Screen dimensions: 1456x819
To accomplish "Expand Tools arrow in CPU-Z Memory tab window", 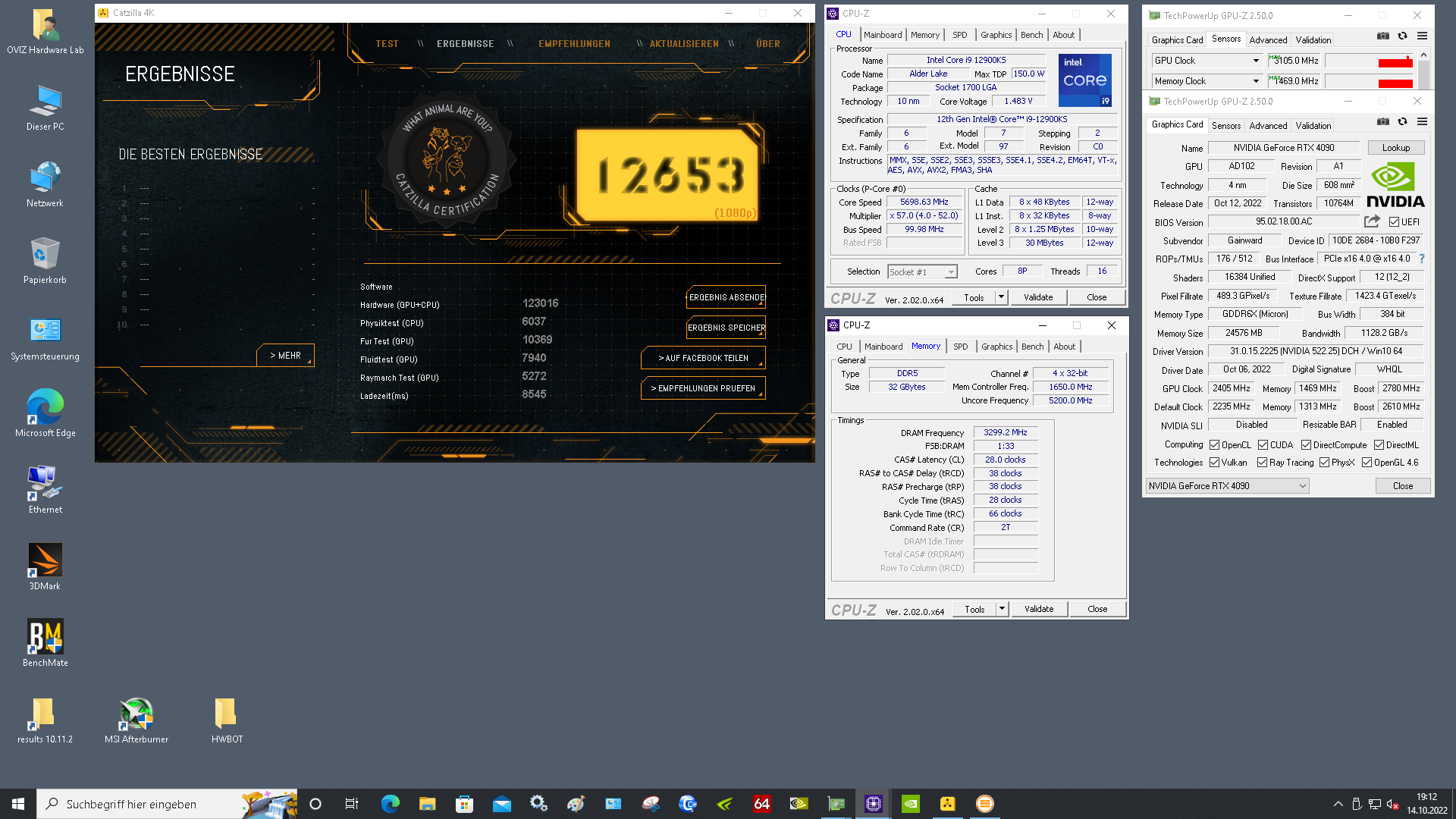I will 1002,609.
